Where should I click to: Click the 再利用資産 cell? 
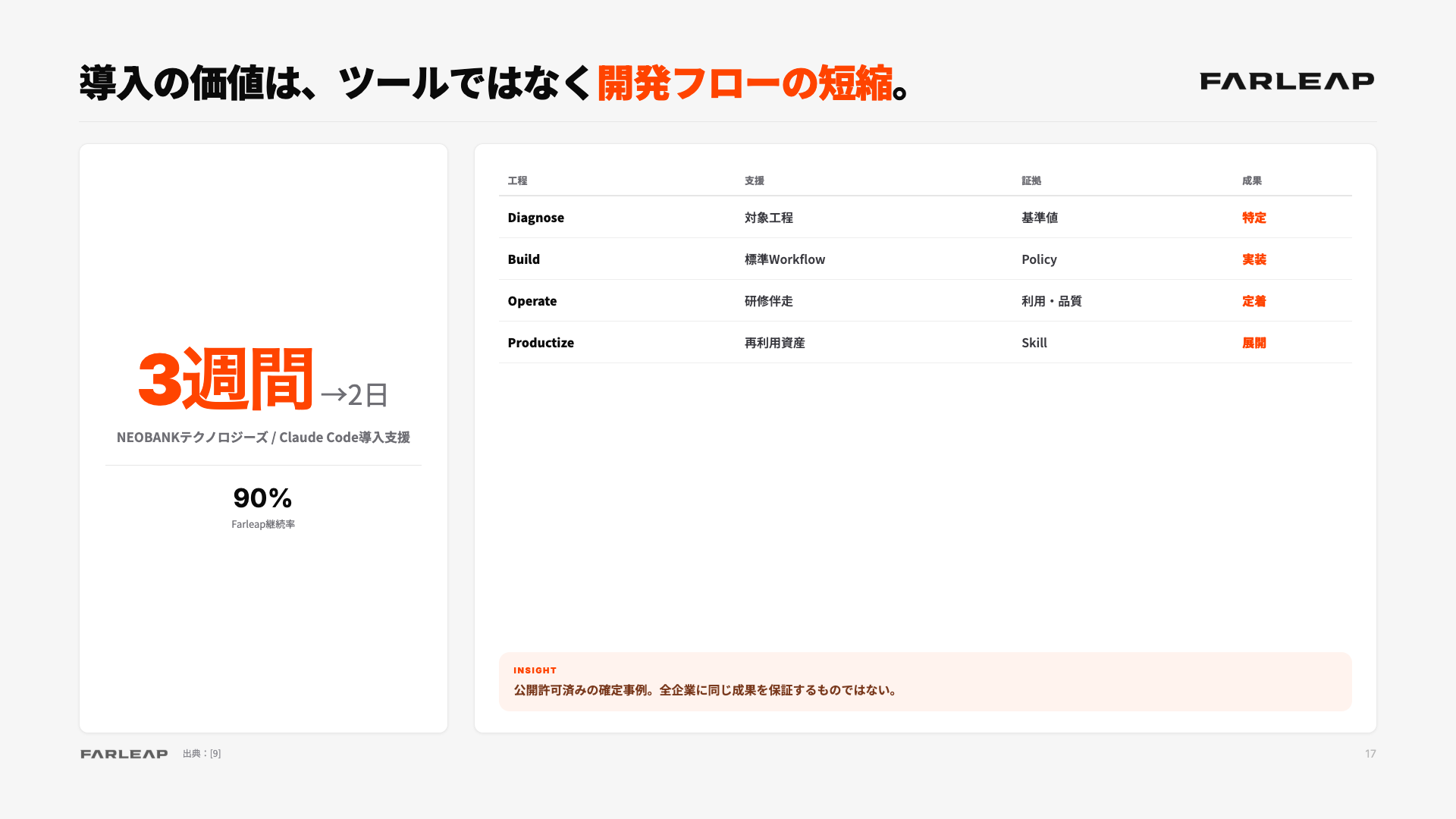(775, 343)
